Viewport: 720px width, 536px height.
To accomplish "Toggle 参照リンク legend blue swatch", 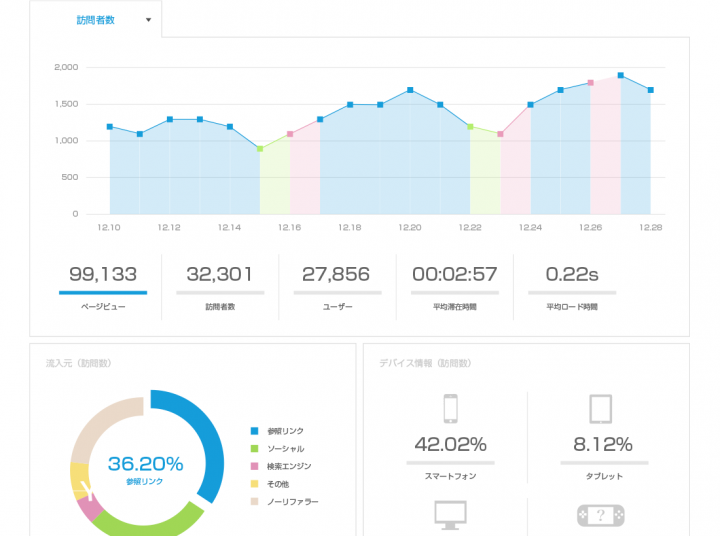I will 255,431.
